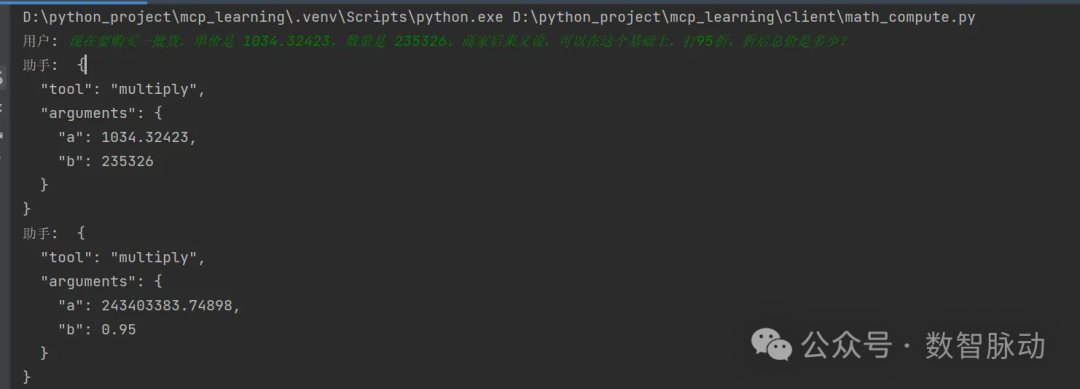Open the math_compute.py script path

(x=744, y=17)
